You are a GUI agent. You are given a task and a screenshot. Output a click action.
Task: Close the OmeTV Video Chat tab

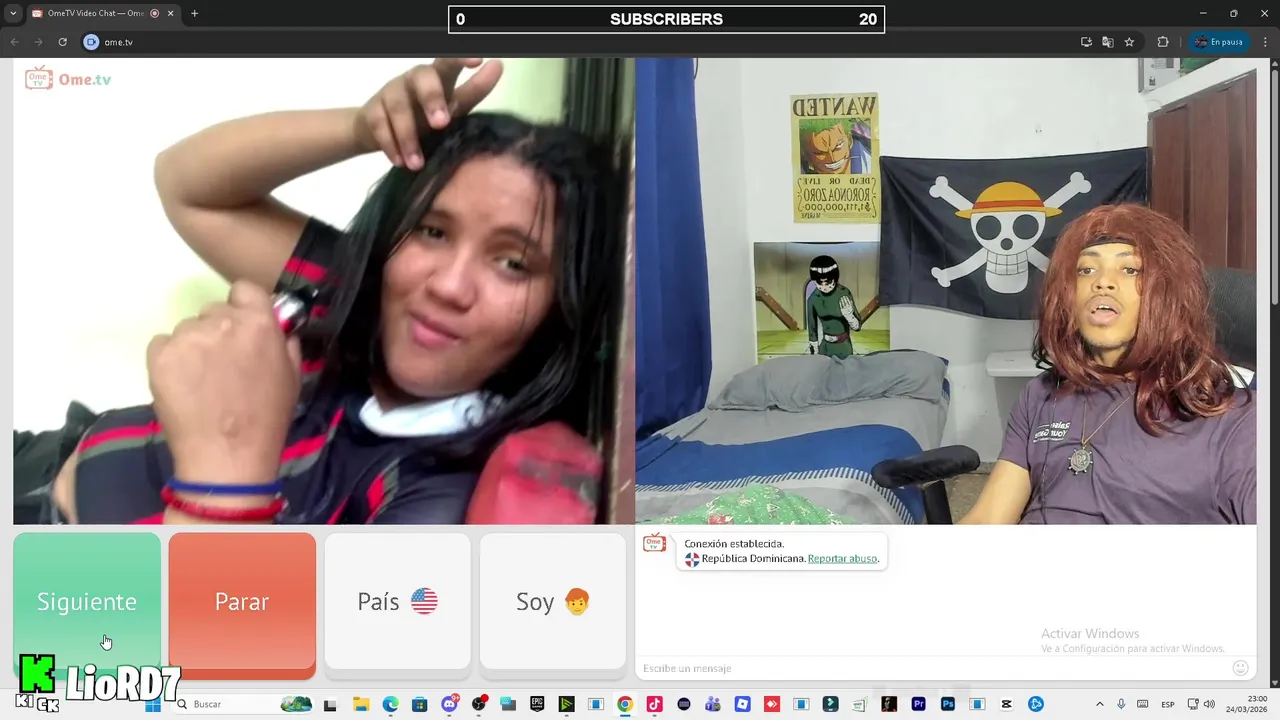coord(170,13)
